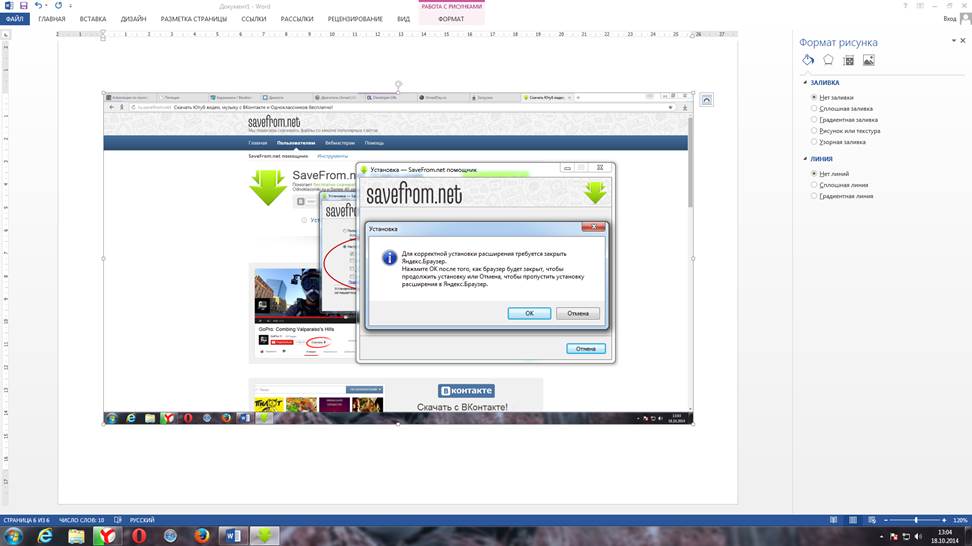Click the Вход sign-in link
The image size is (972, 546).
pyautogui.click(x=949, y=19)
